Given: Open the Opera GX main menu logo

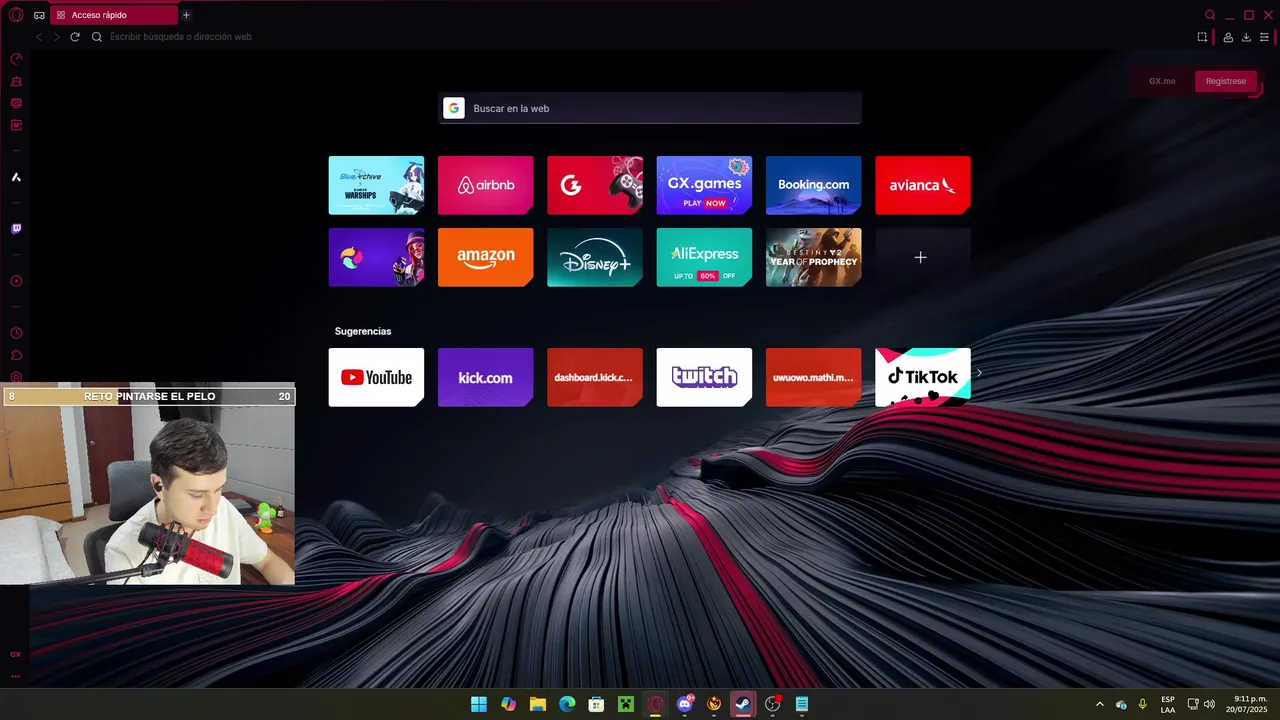Looking at the screenshot, I should 15,15.
